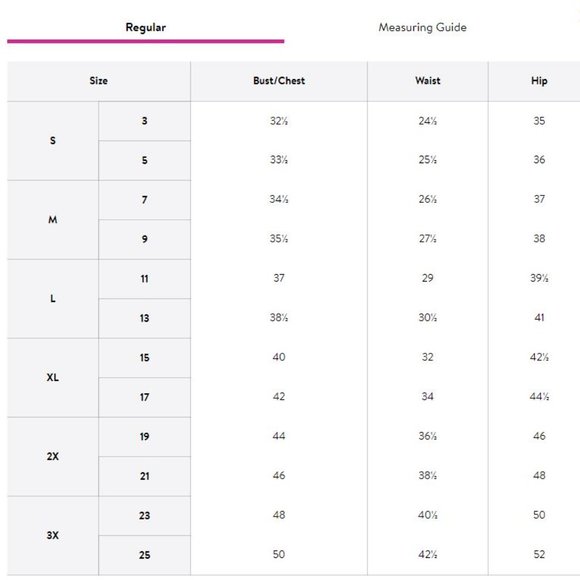Select the 2X size group cell
The image size is (580, 580).
point(53,456)
